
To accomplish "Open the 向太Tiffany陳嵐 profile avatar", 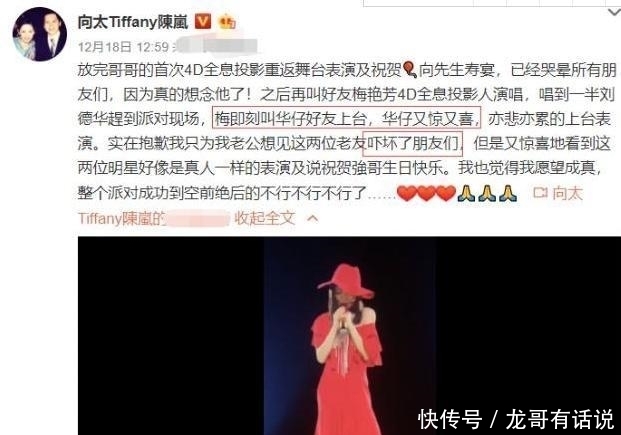I will [40, 34].
